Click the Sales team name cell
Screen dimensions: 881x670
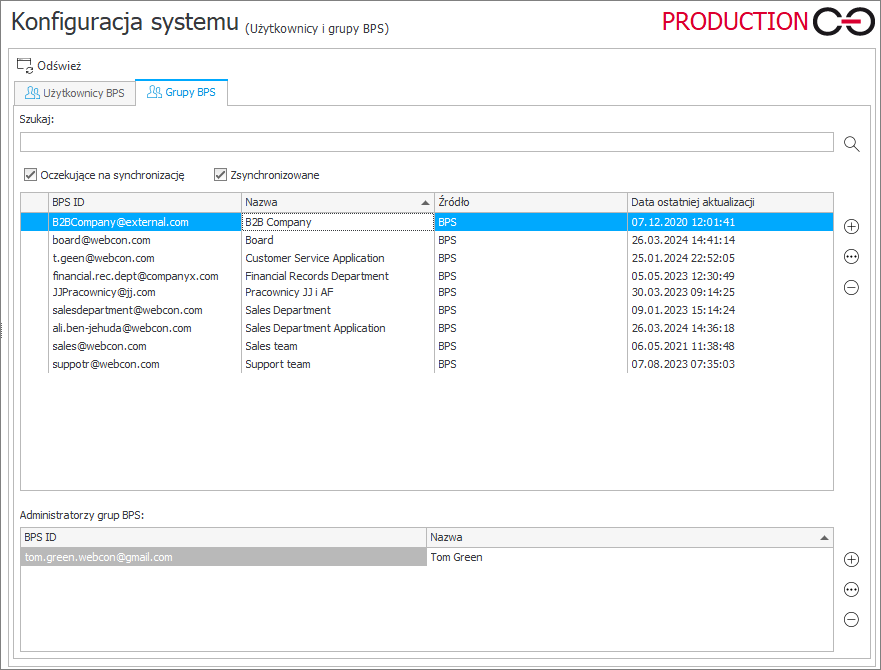pyautogui.click(x=338, y=346)
